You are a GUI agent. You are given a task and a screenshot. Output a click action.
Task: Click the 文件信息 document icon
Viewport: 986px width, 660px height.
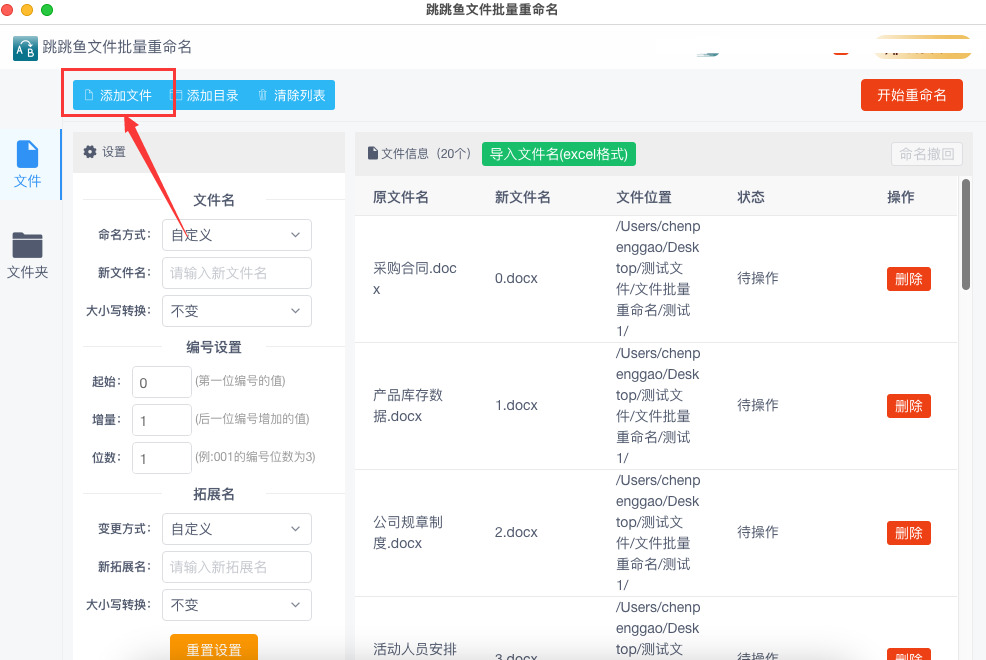[x=372, y=153]
